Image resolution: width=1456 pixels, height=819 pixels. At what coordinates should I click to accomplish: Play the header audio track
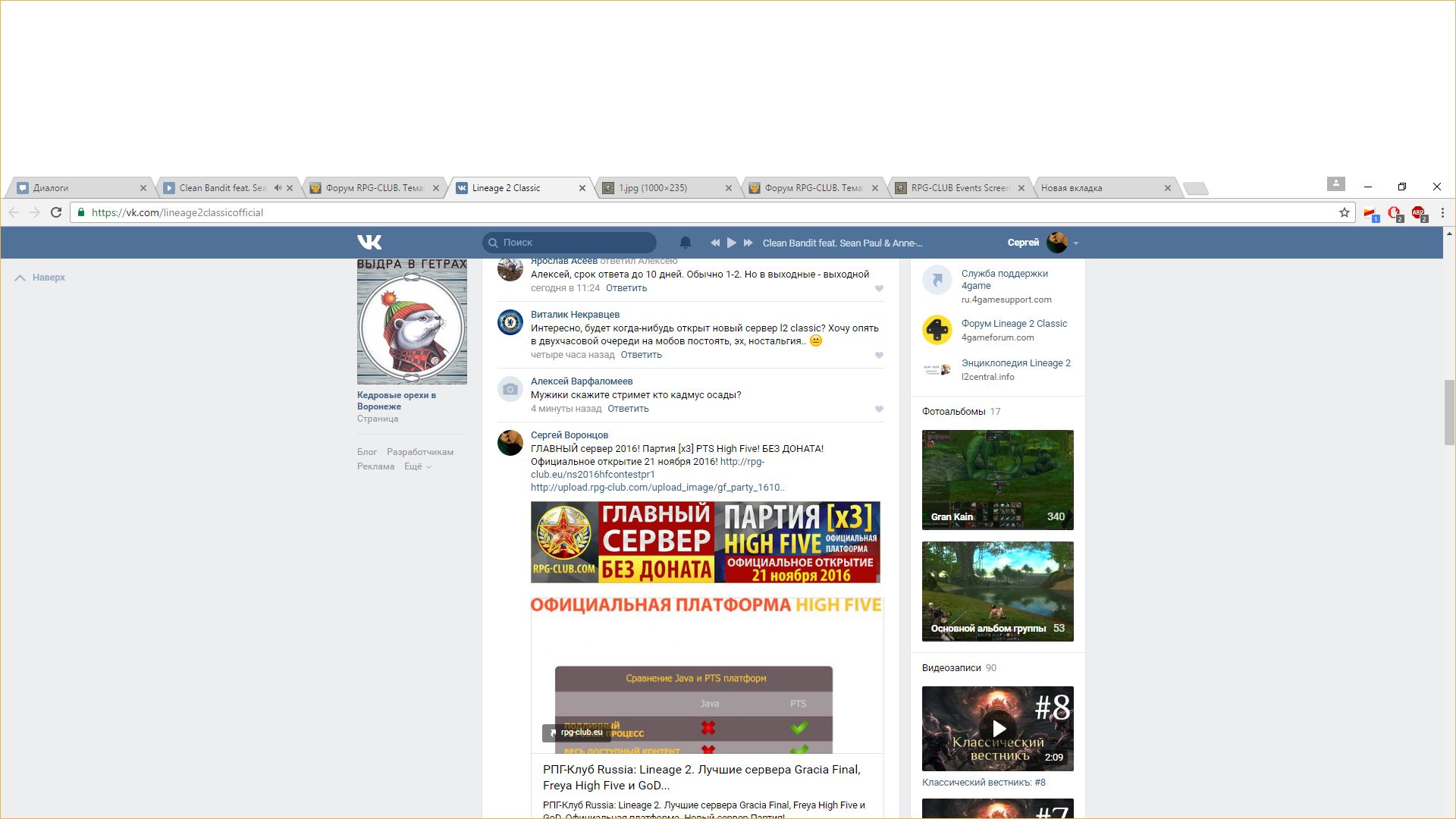click(731, 243)
